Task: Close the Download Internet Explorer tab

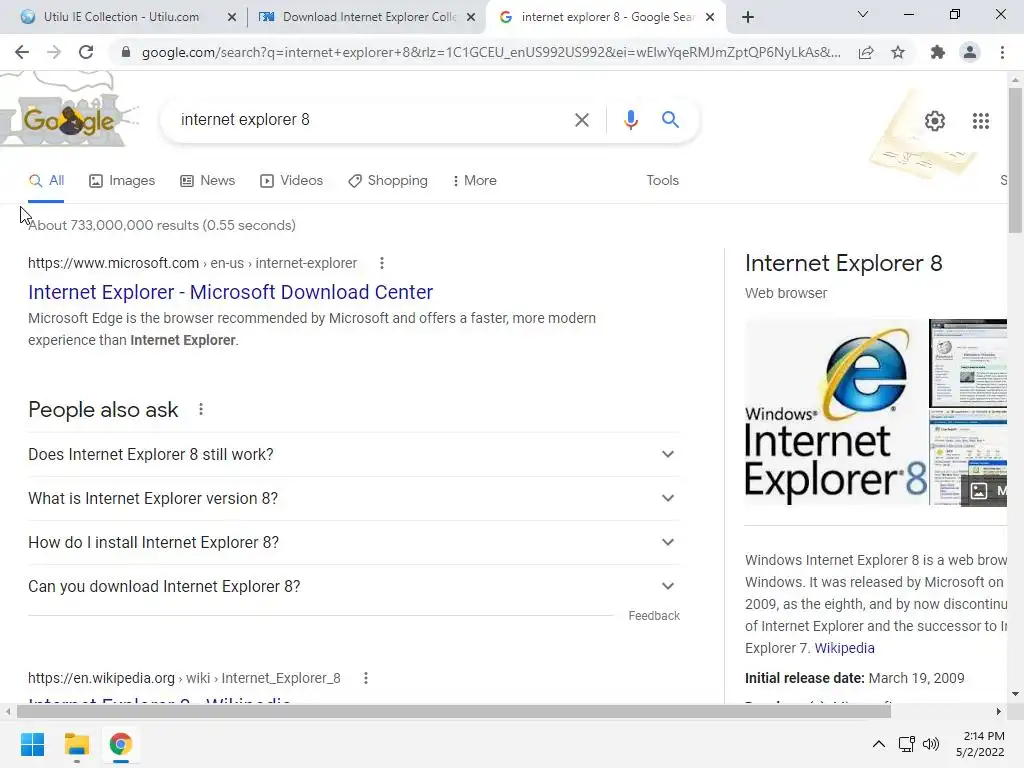Action: pyautogui.click(x=470, y=17)
